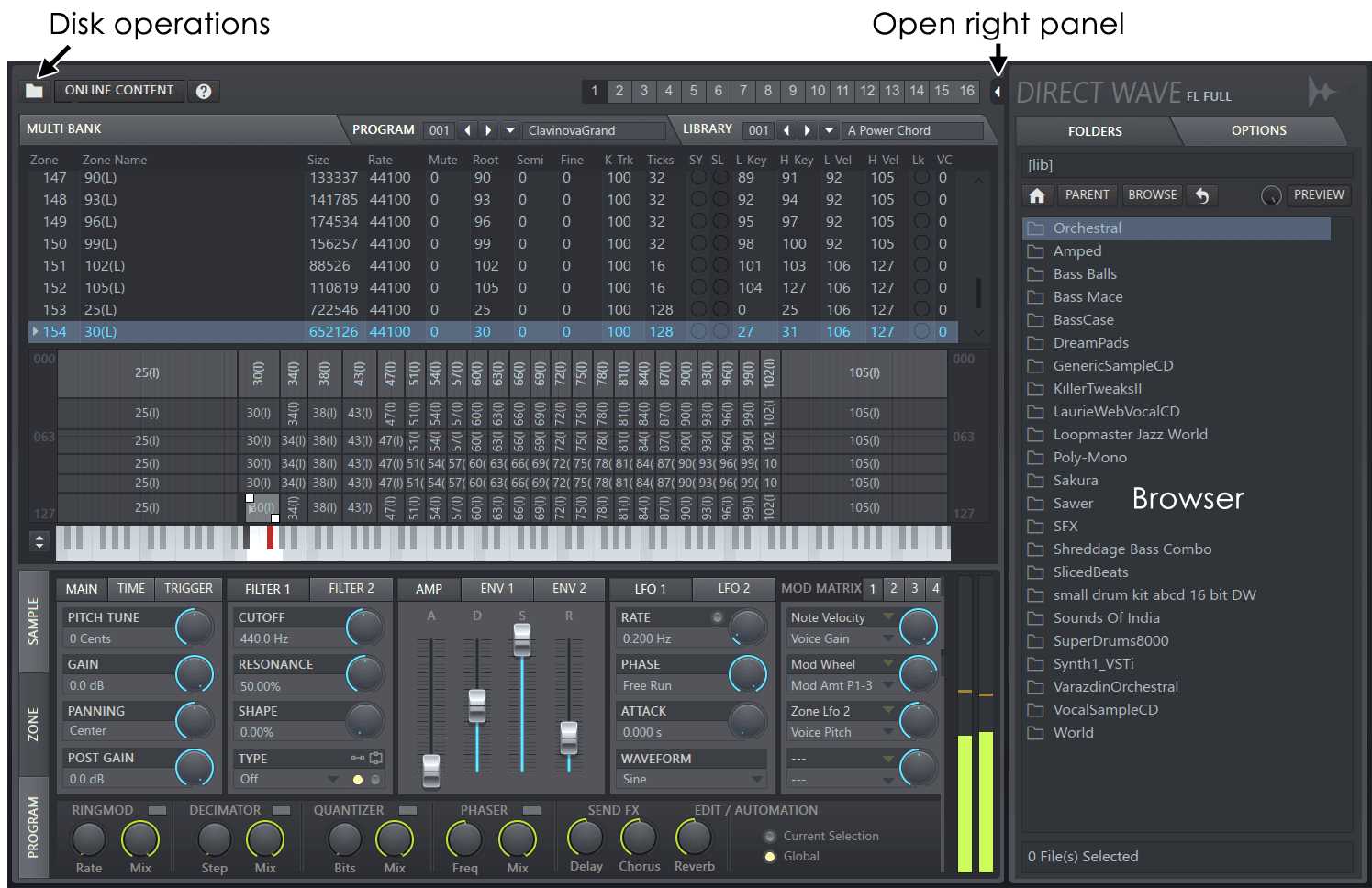This screenshot has height=888, width=1372.
Task: Adjust the Quantizer Bits knob
Action: point(344,838)
